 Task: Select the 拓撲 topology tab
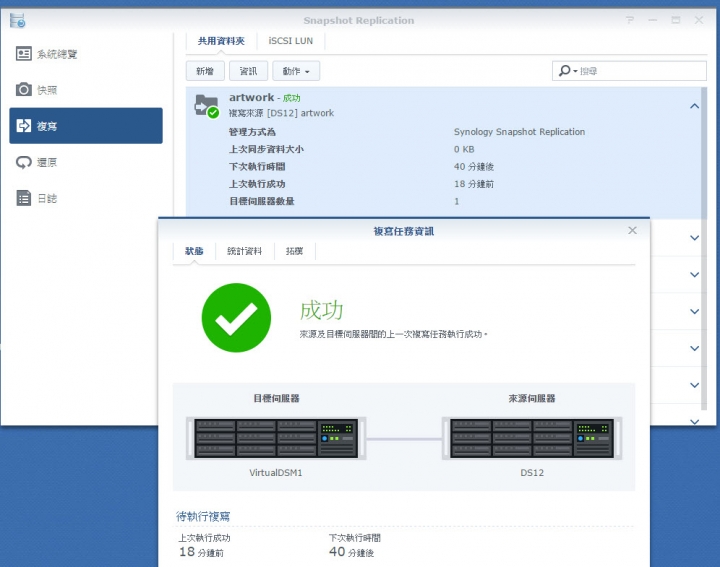tap(294, 251)
